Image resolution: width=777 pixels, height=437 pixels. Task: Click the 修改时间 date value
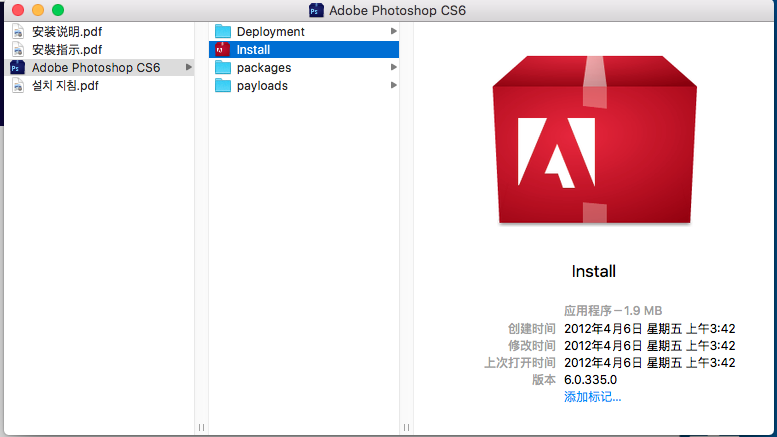(650, 345)
